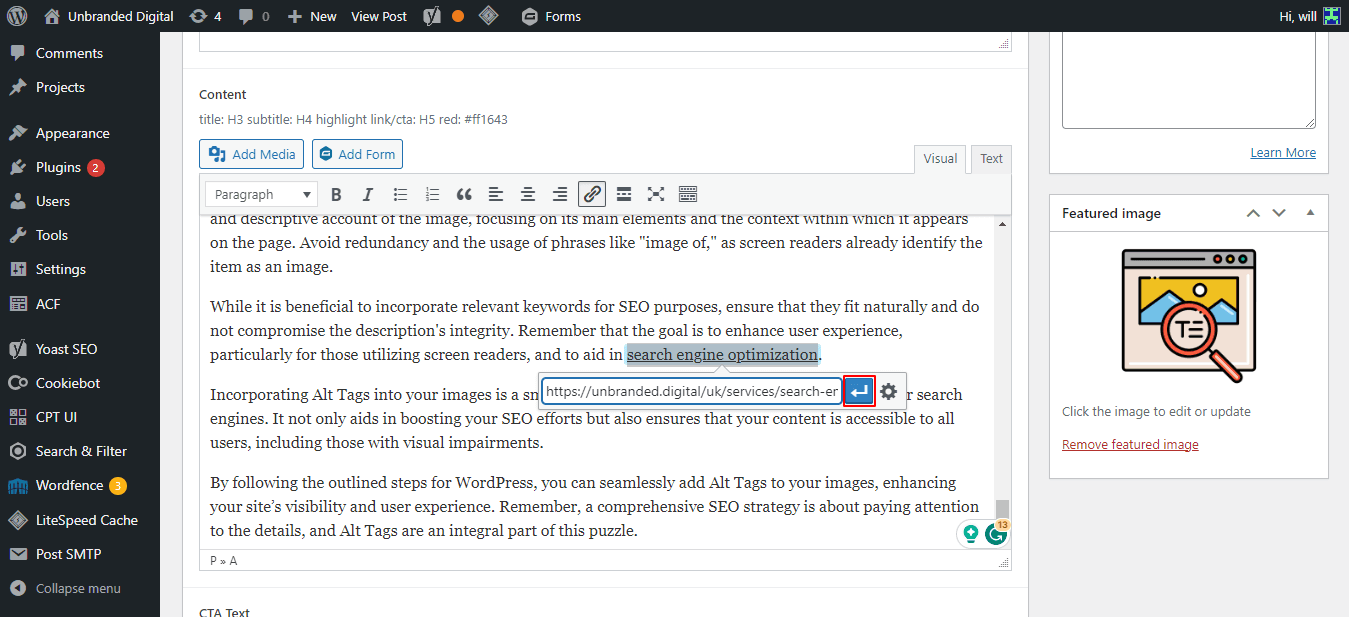This screenshot has width=1349, height=617.
Task: Open CPT UI in the sidebar
Action: [x=56, y=417]
